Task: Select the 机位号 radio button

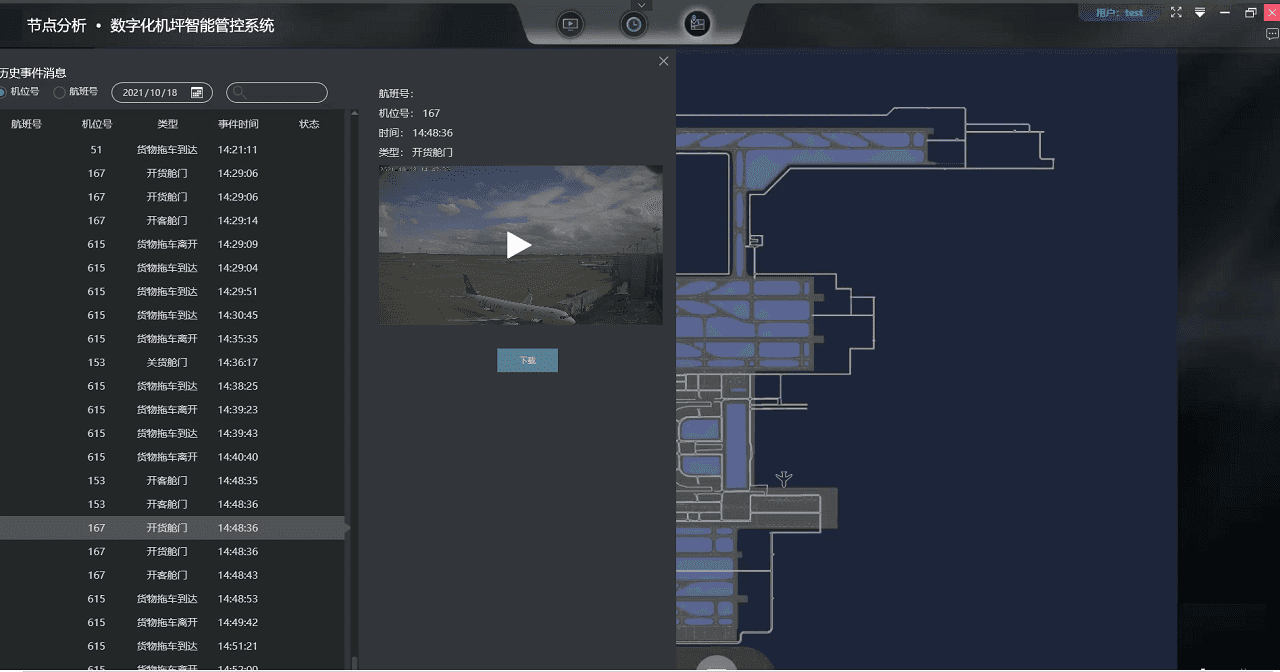Action: coord(3,92)
